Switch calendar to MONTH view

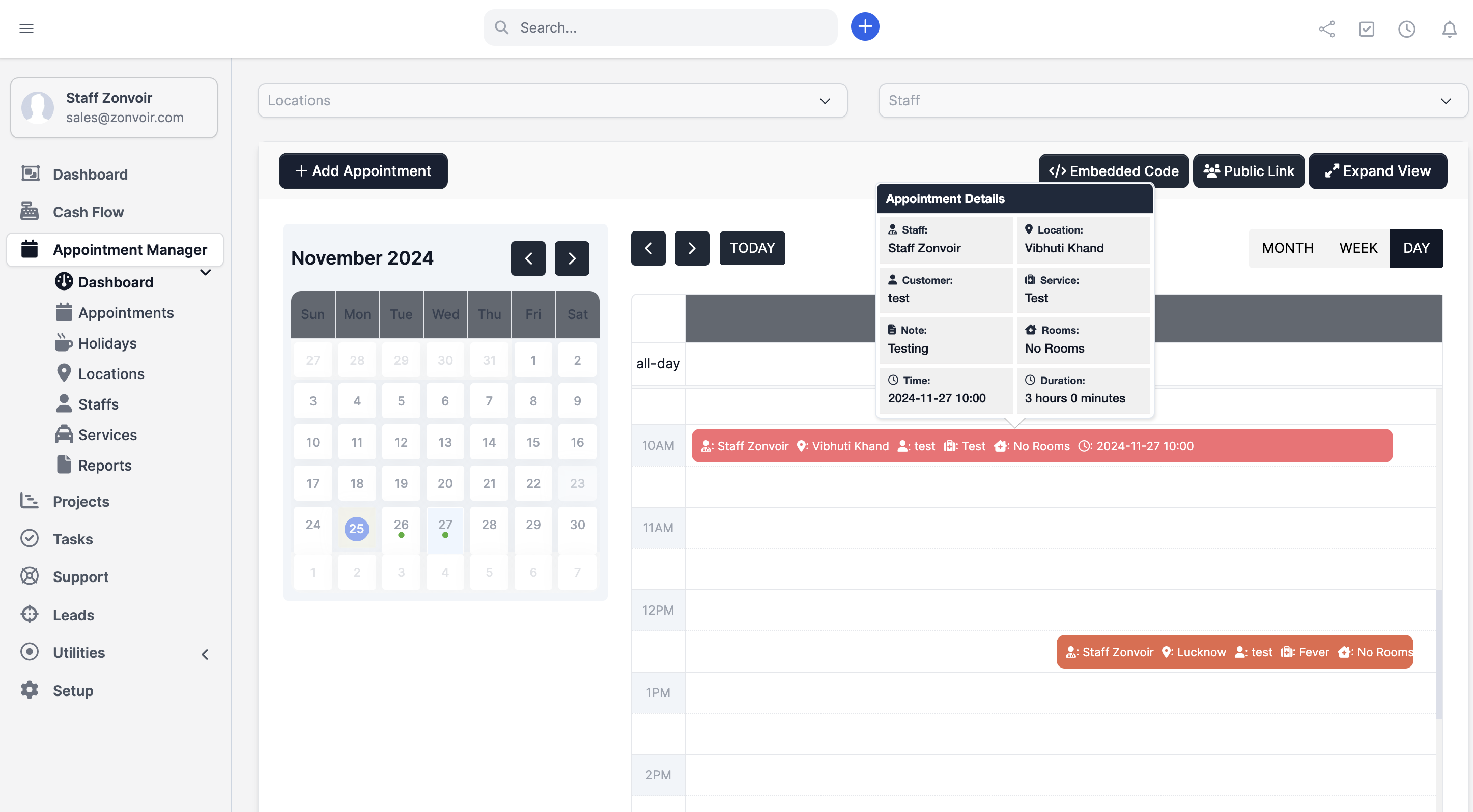(x=1287, y=248)
